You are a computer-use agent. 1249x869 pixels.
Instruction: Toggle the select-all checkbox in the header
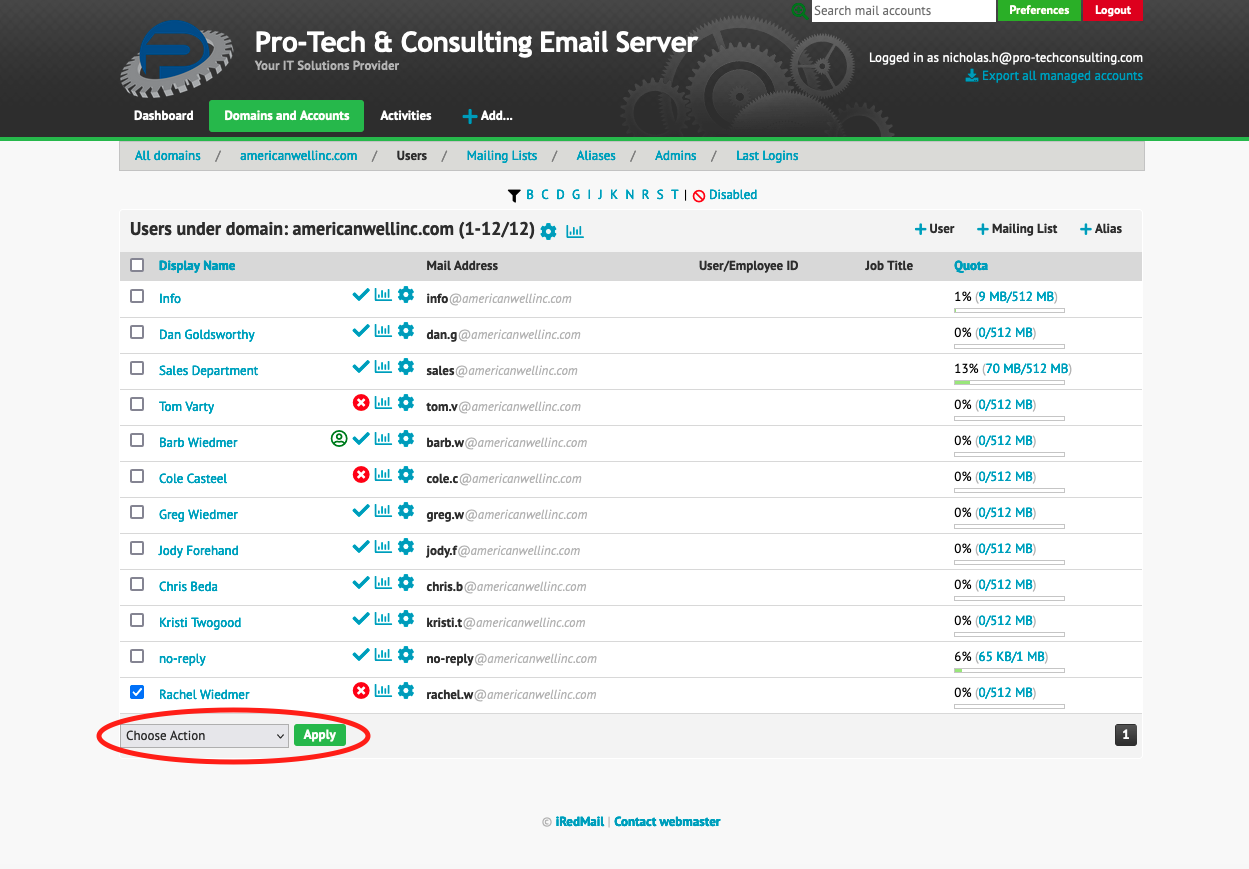coord(137,264)
